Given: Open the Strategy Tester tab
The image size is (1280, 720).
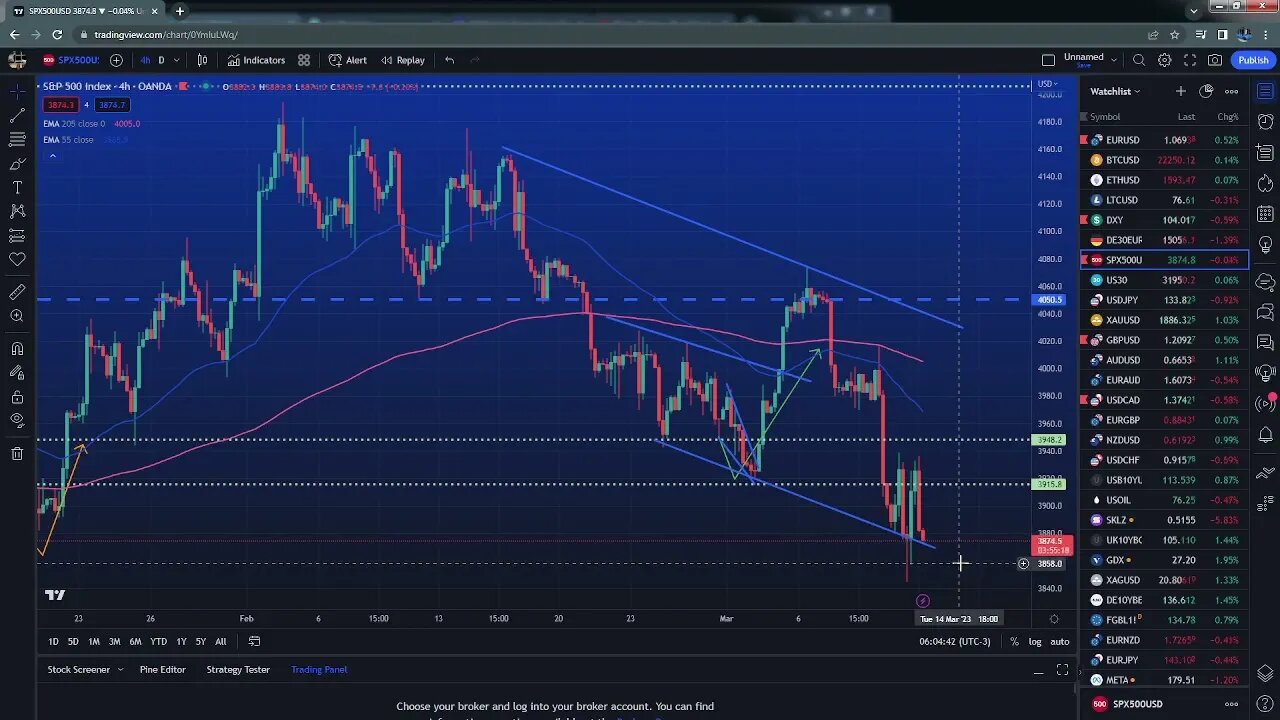Looking at the screenshot, I should point(238,669).
